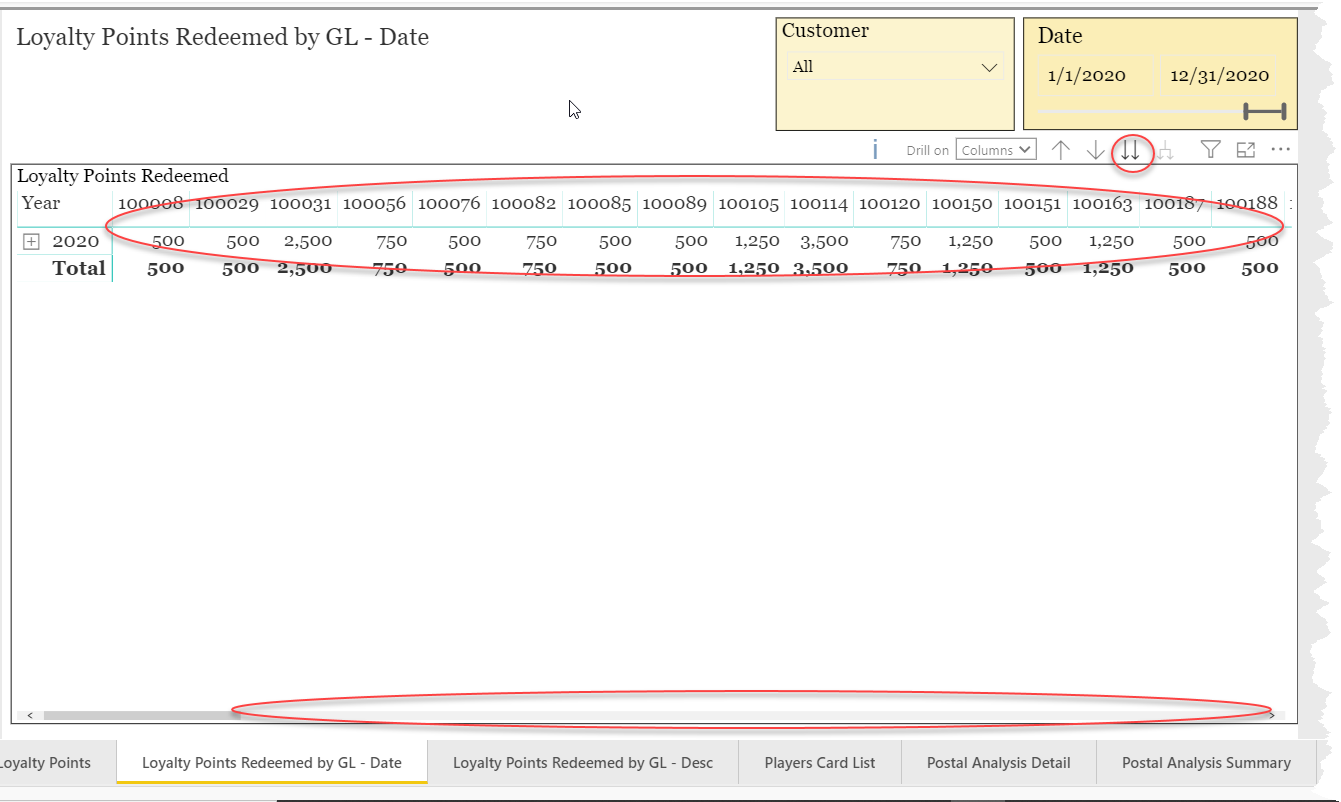The image size is (1341, 802).
Task: Click the Total row label
Action: pyautogui.click(x=79, y=268)
